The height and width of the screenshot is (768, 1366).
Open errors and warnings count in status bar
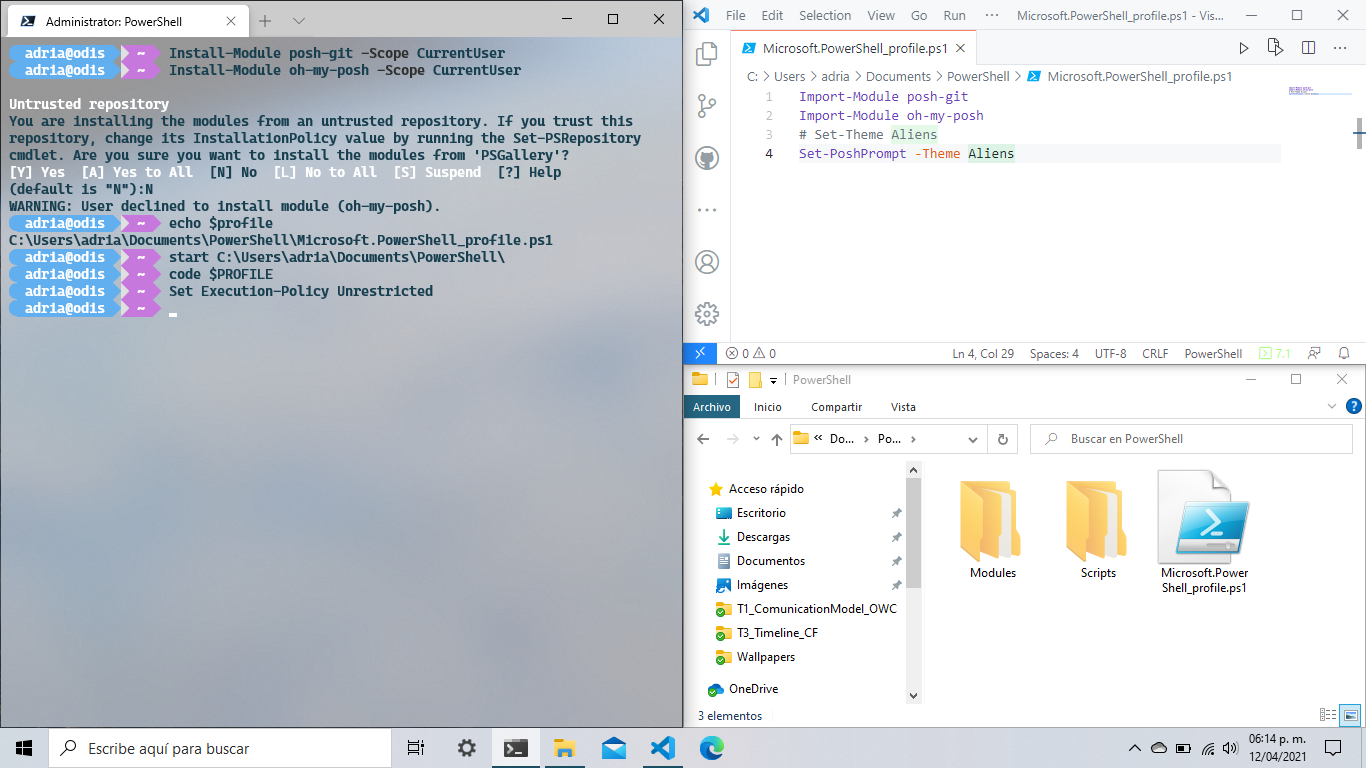coord(750,353)
